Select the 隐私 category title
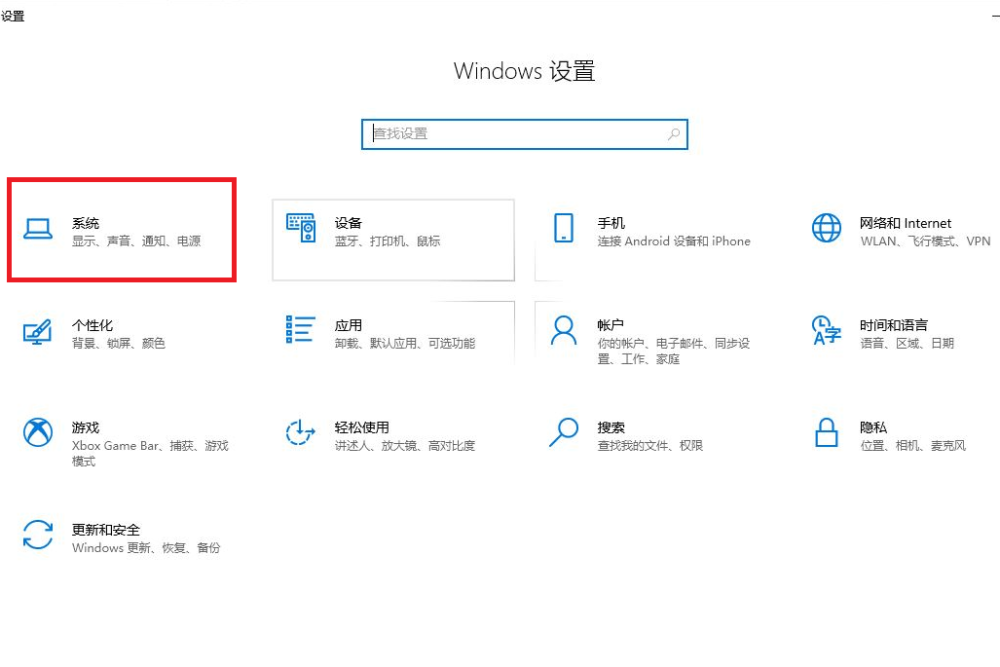Viewport: 1000px width, 667px height. click(873, 427)
